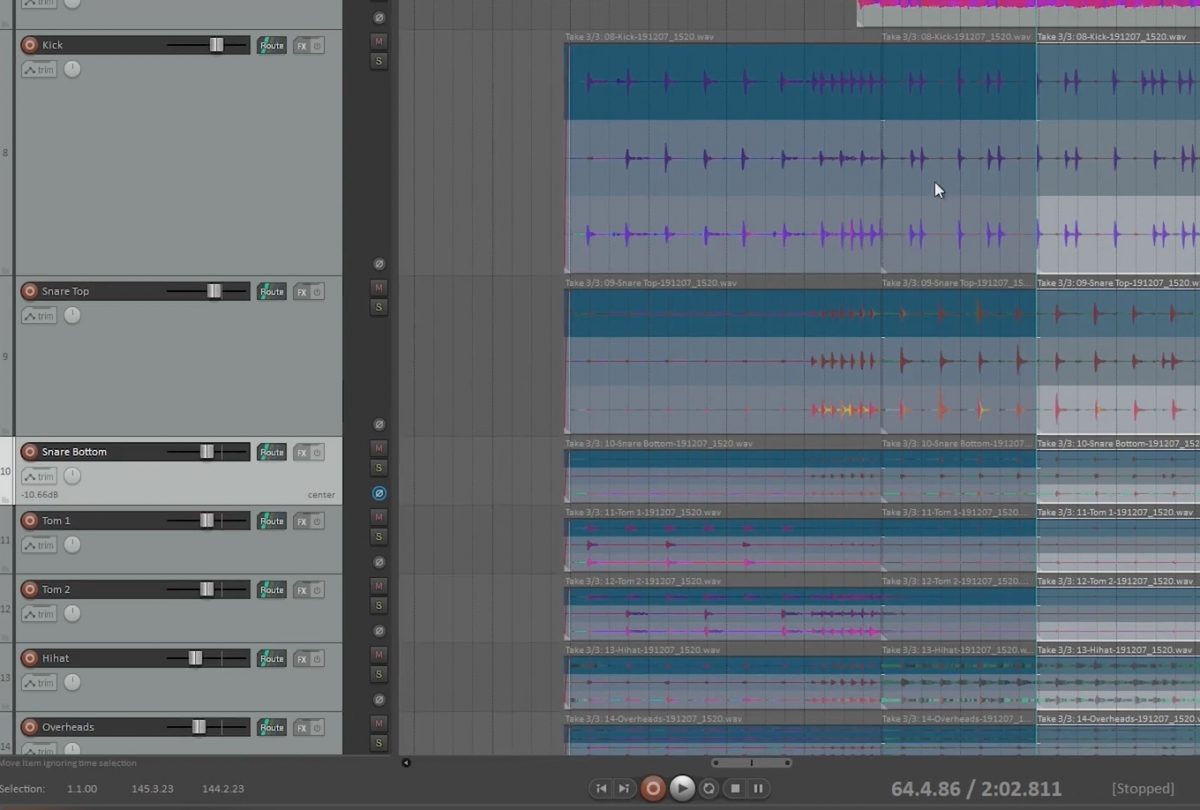Click the Hihat pan knob
Image resolution: width=1200 pixels, height=810 pixels.
72,682
